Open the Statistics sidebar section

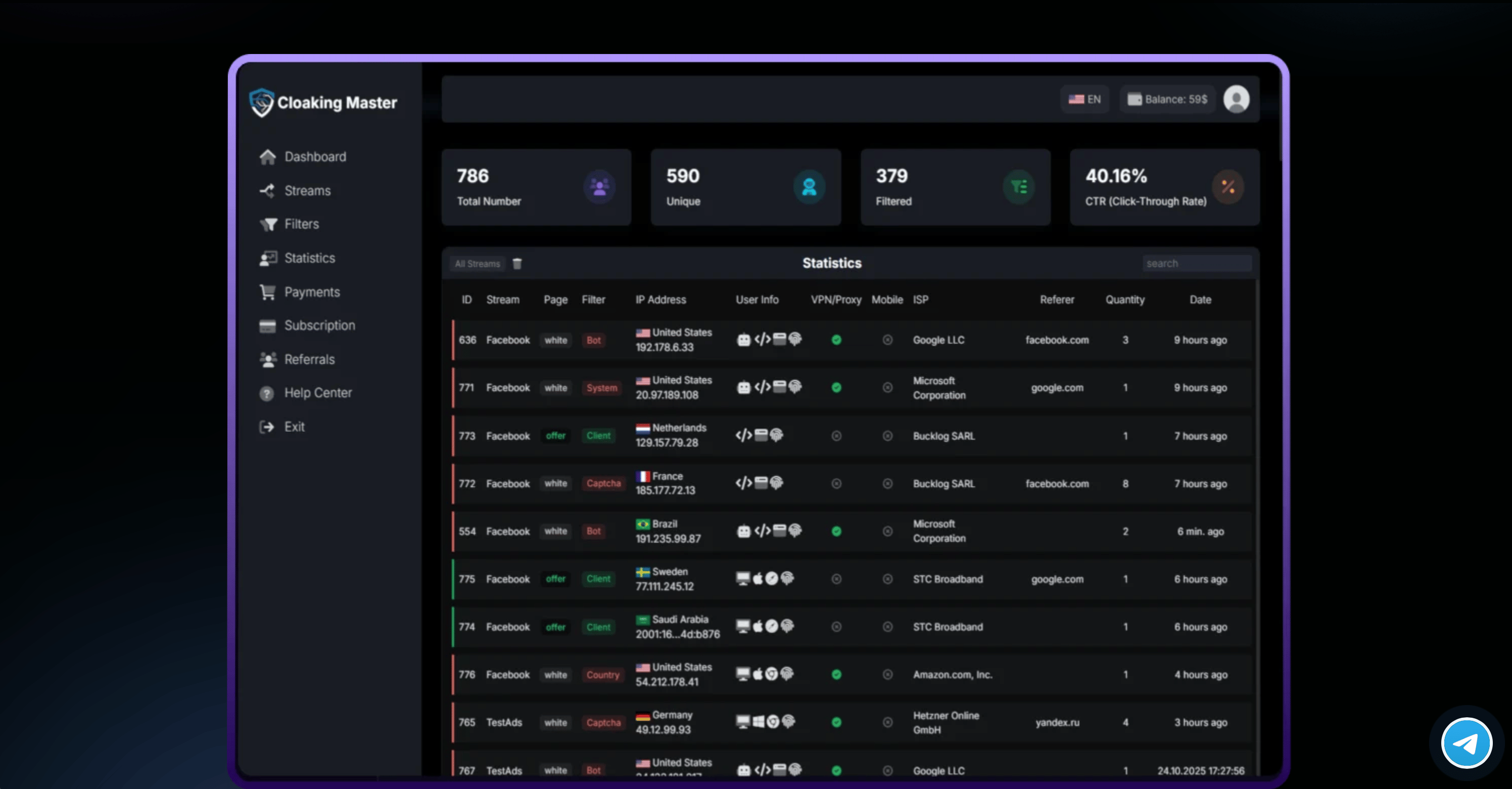click(298, 258)
